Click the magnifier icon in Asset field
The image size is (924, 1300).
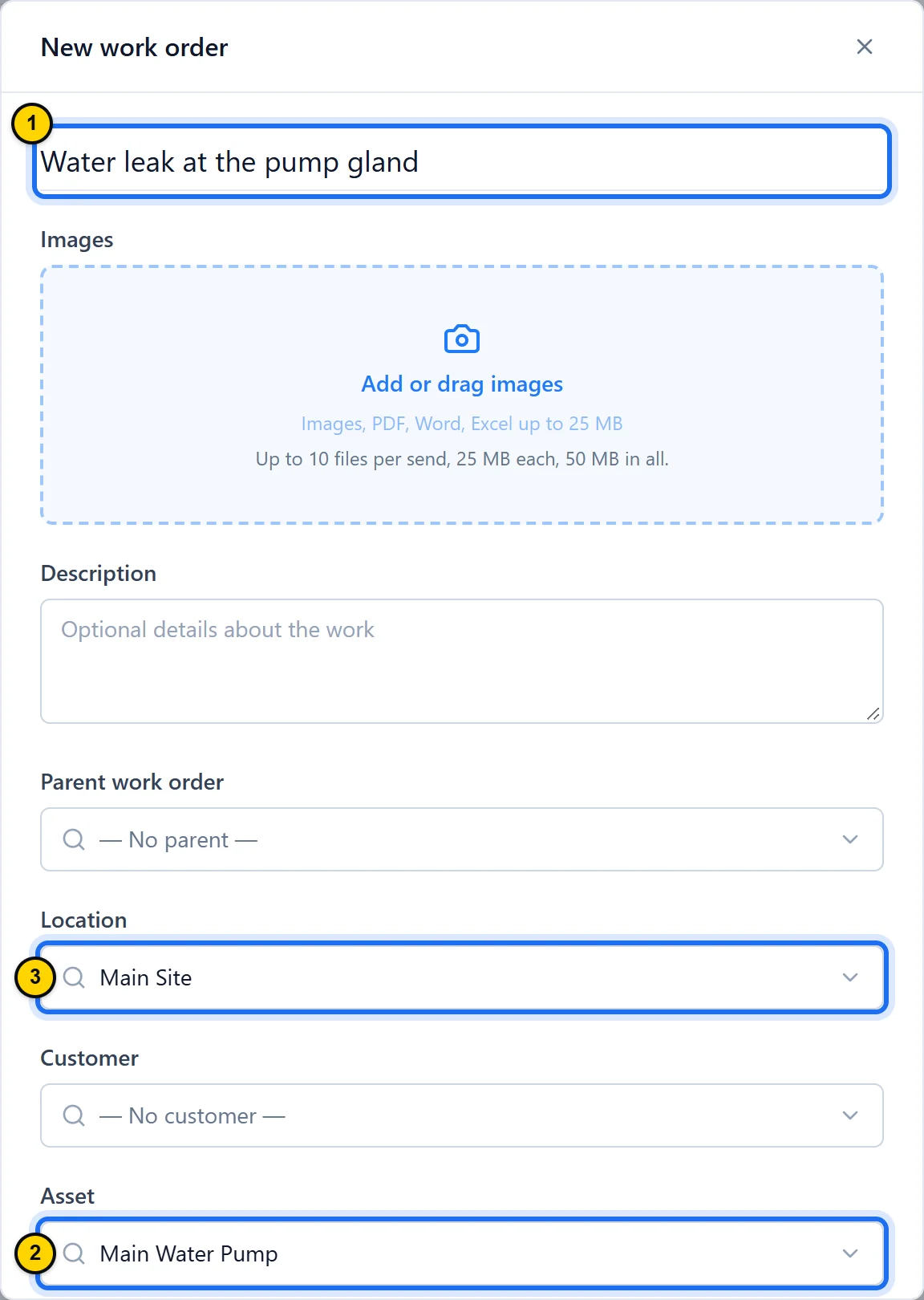point(74,1253)
